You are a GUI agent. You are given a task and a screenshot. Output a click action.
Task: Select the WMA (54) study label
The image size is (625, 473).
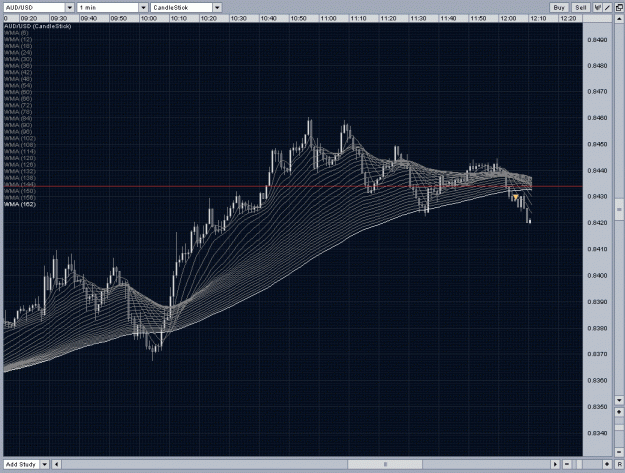click(18, 86)
